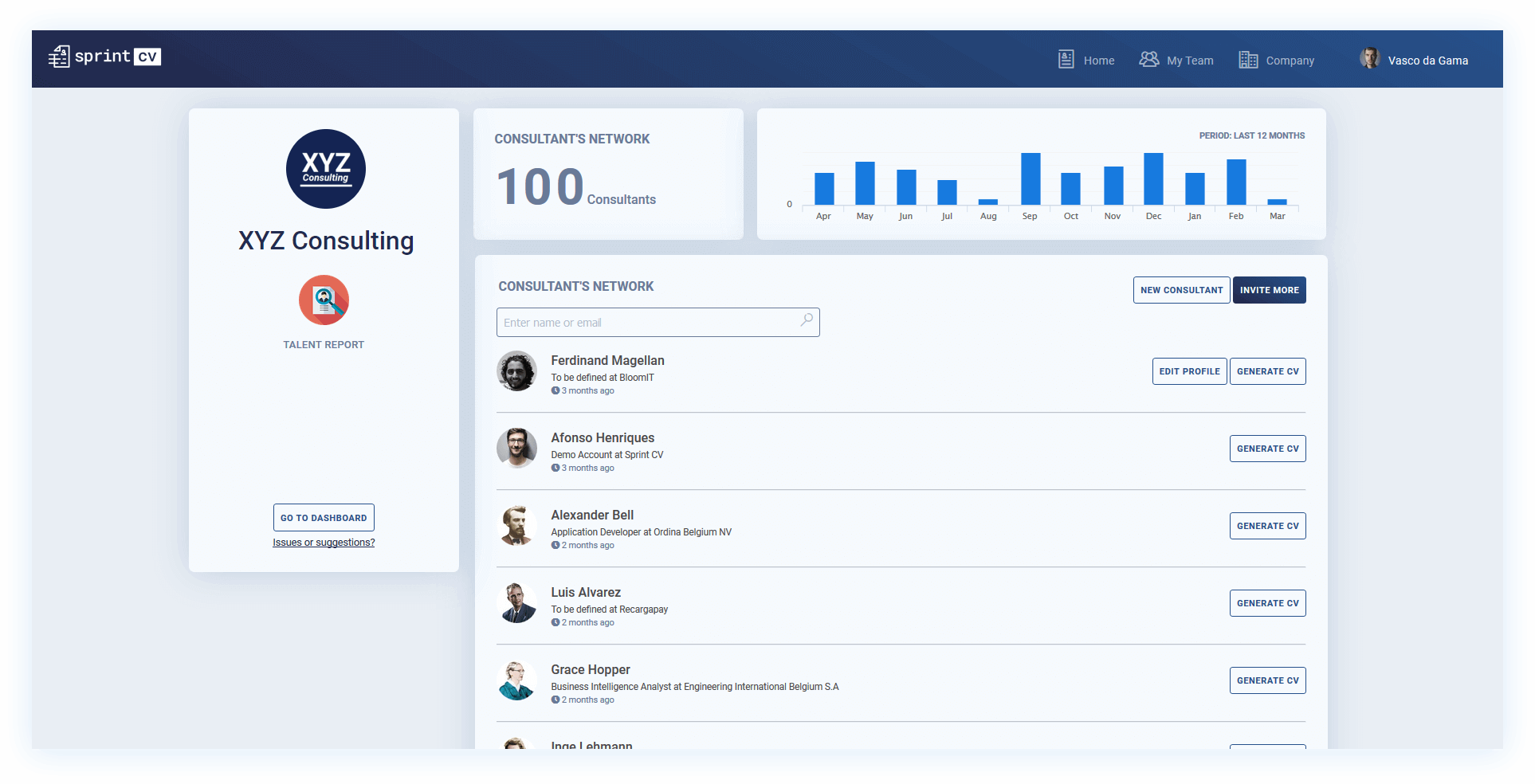Focus the name or email search field
The image size is (1535, 784).
point(646,323)
